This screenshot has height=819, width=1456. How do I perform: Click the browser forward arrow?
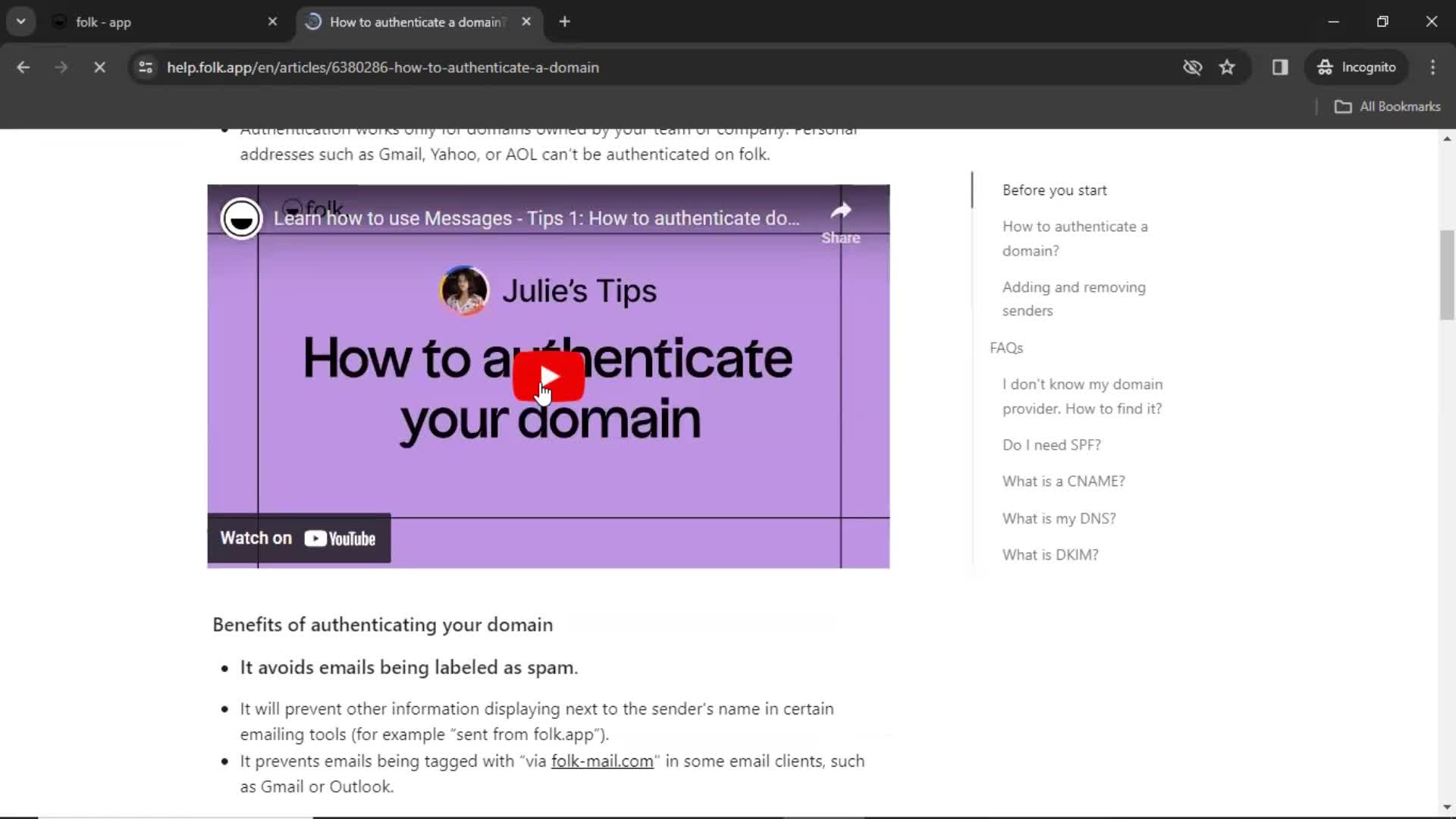[61, 67]
